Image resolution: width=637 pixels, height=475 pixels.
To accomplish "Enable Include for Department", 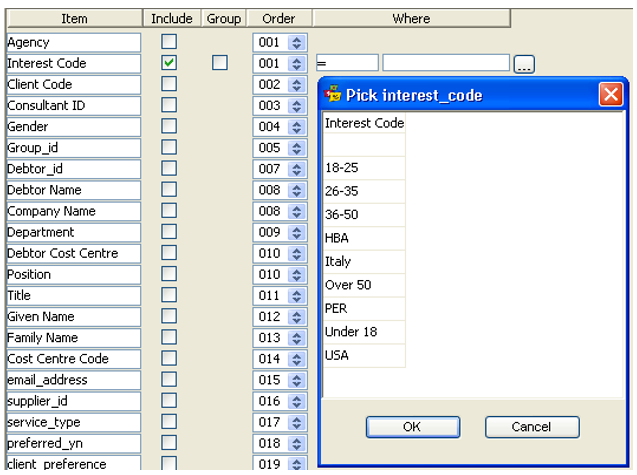I will (x=169, y=232).
